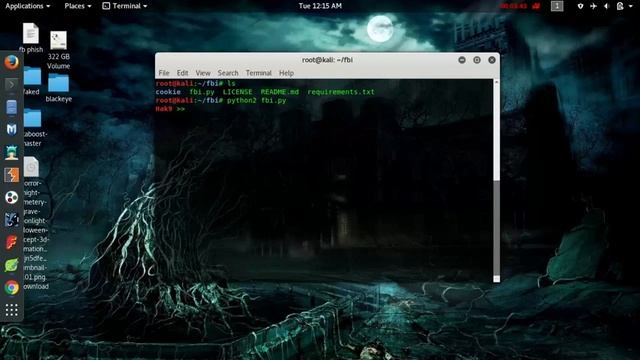640x360 pixels.
Task: Open the terminal Edit menu
Action: pyautogui.click(x=182, y=73)
